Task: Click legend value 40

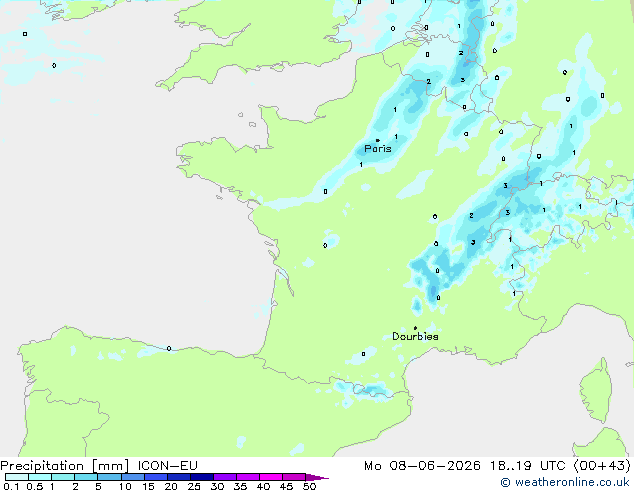Action: pyautogui.click(x=264, y=486)
